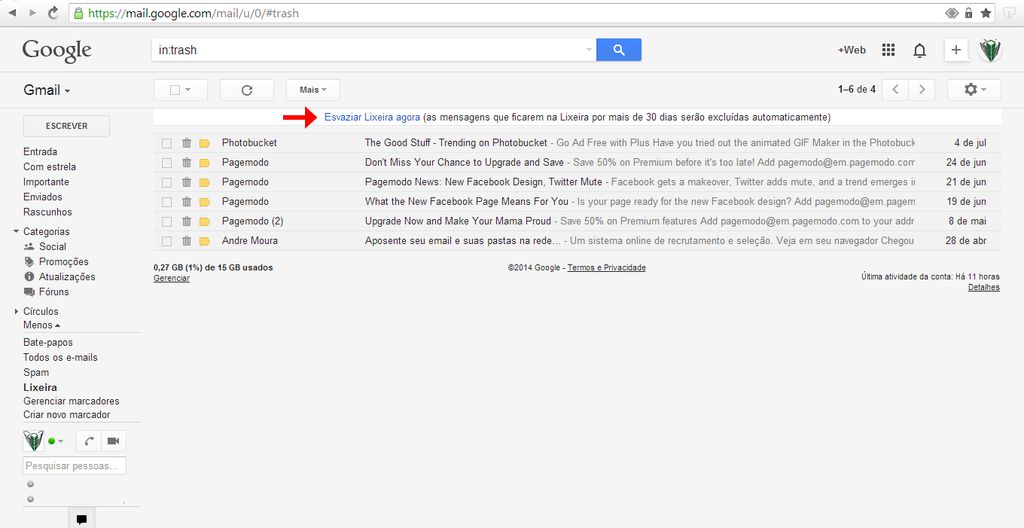Click yellow label marker on Photobucket row
This screenshot has width=1024, height=528.
click(x=204, y=143)
